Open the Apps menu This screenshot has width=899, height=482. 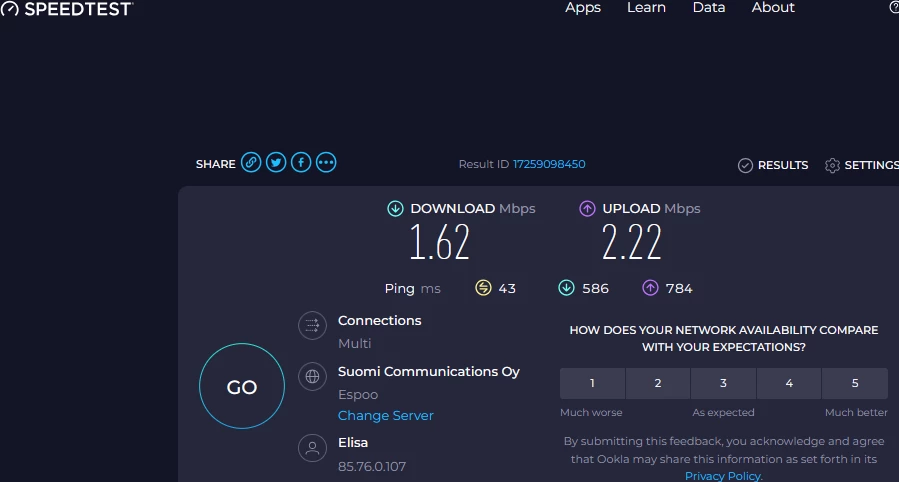coord(583,7)
